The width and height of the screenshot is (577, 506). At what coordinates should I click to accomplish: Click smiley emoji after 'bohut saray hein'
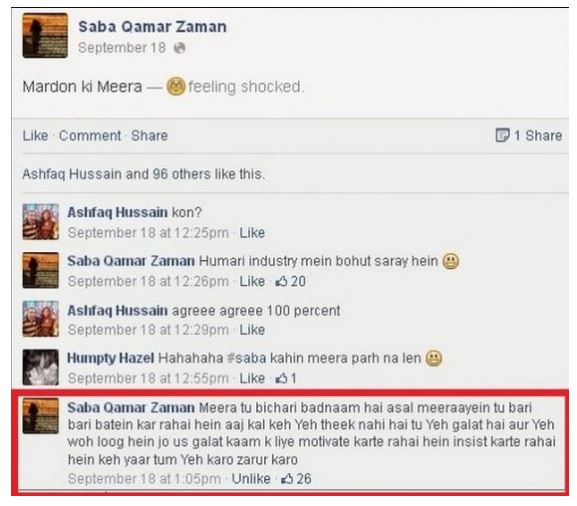click(451, 261)
